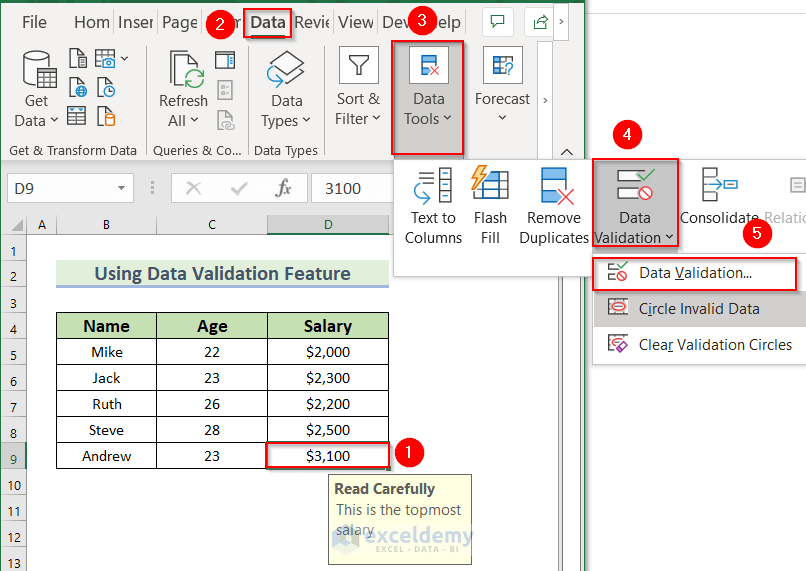Select the row 9 header

pyautogui.click(x=13, y=459)
